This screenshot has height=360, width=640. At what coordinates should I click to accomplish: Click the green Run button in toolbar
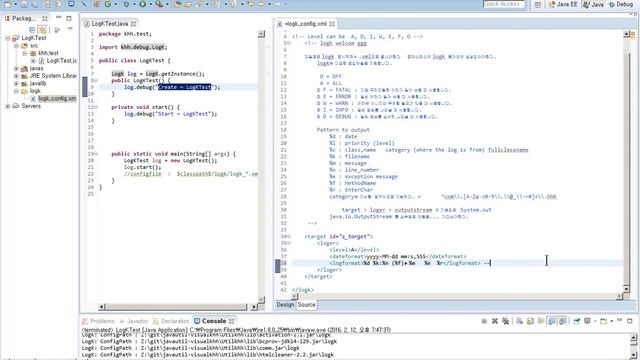tap(142, 4)
